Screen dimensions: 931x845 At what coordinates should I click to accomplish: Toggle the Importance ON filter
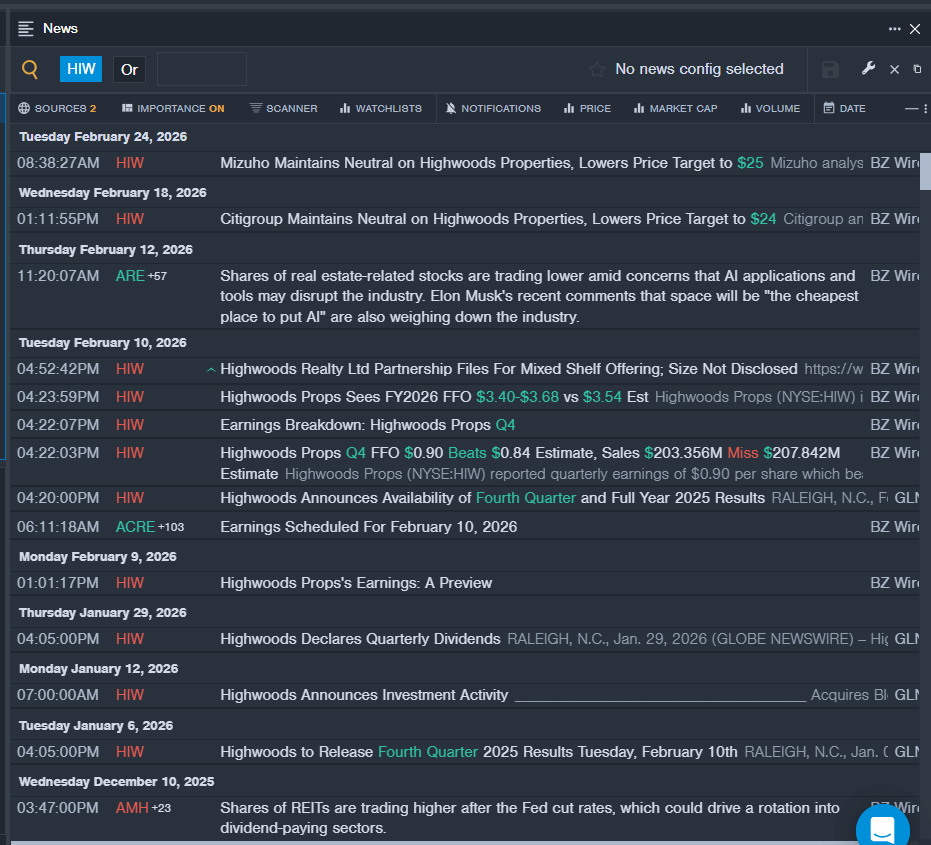[172, 108]
